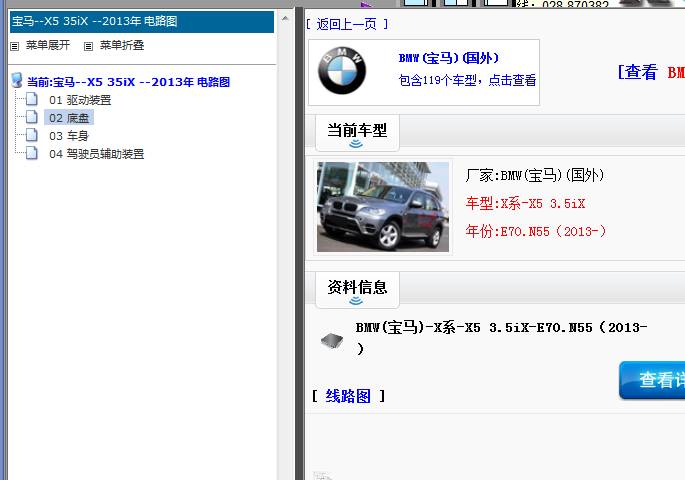Select root node 当前:宝马--X5 35iX --2013年 电路图
The height and width of the screenshot is (480, 685).
coord(128,82)
